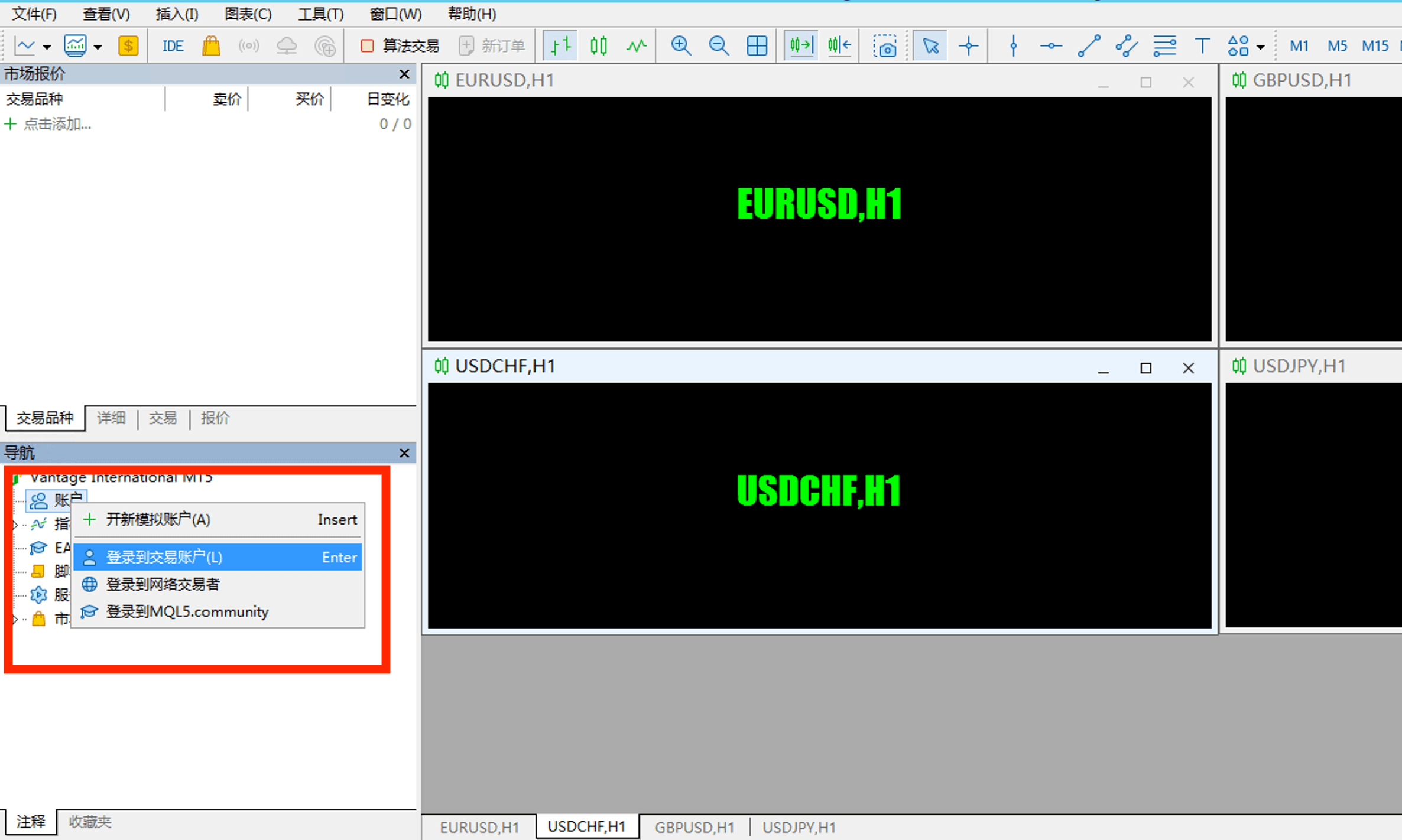
Task: Take a chart screenshot with the camera icon
Action: [885, 45]
